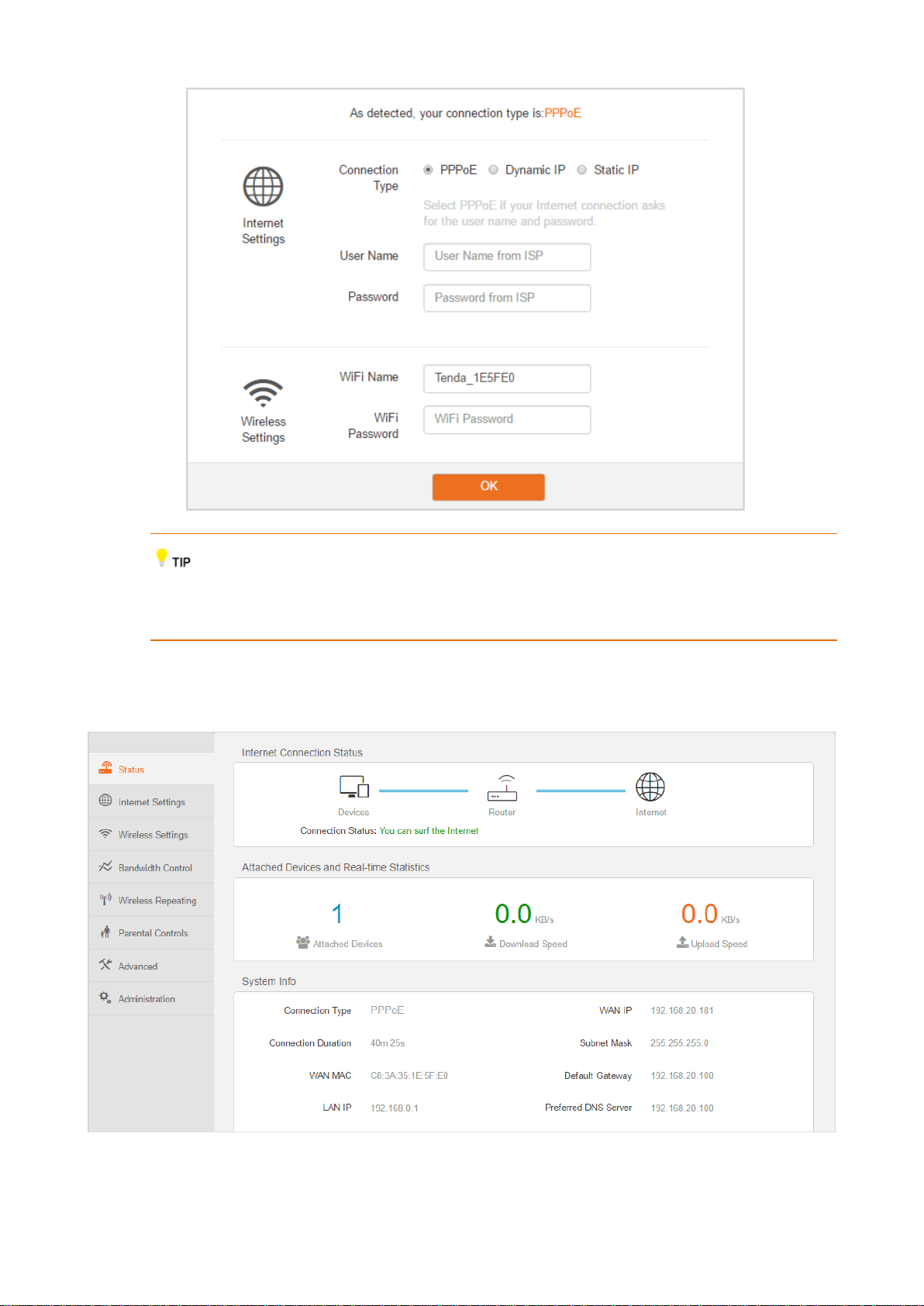Click the Internet Settings globe icon in wizard
The height and width of the screenshot is (1306, 924).
[x=264, y=187]
